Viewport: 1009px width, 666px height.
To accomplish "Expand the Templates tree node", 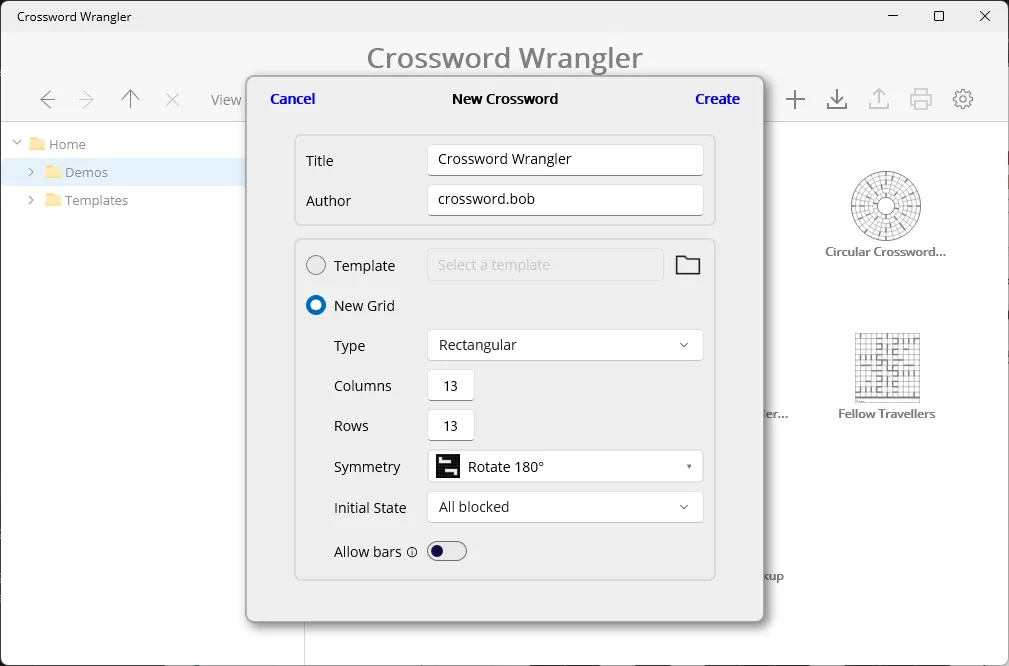I will click(x=31, y=200).
